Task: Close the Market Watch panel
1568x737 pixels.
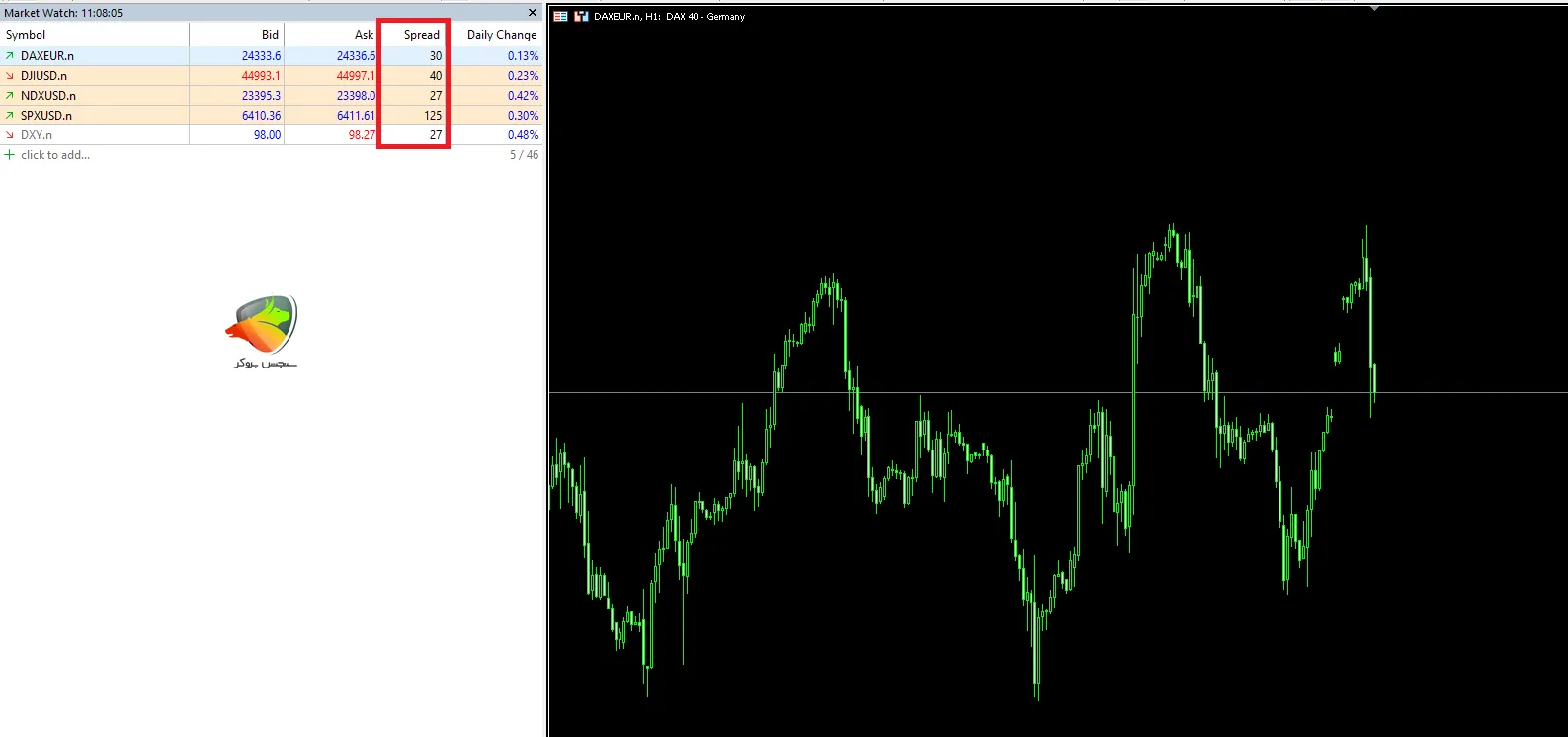Action: click(x=533, y=13)
